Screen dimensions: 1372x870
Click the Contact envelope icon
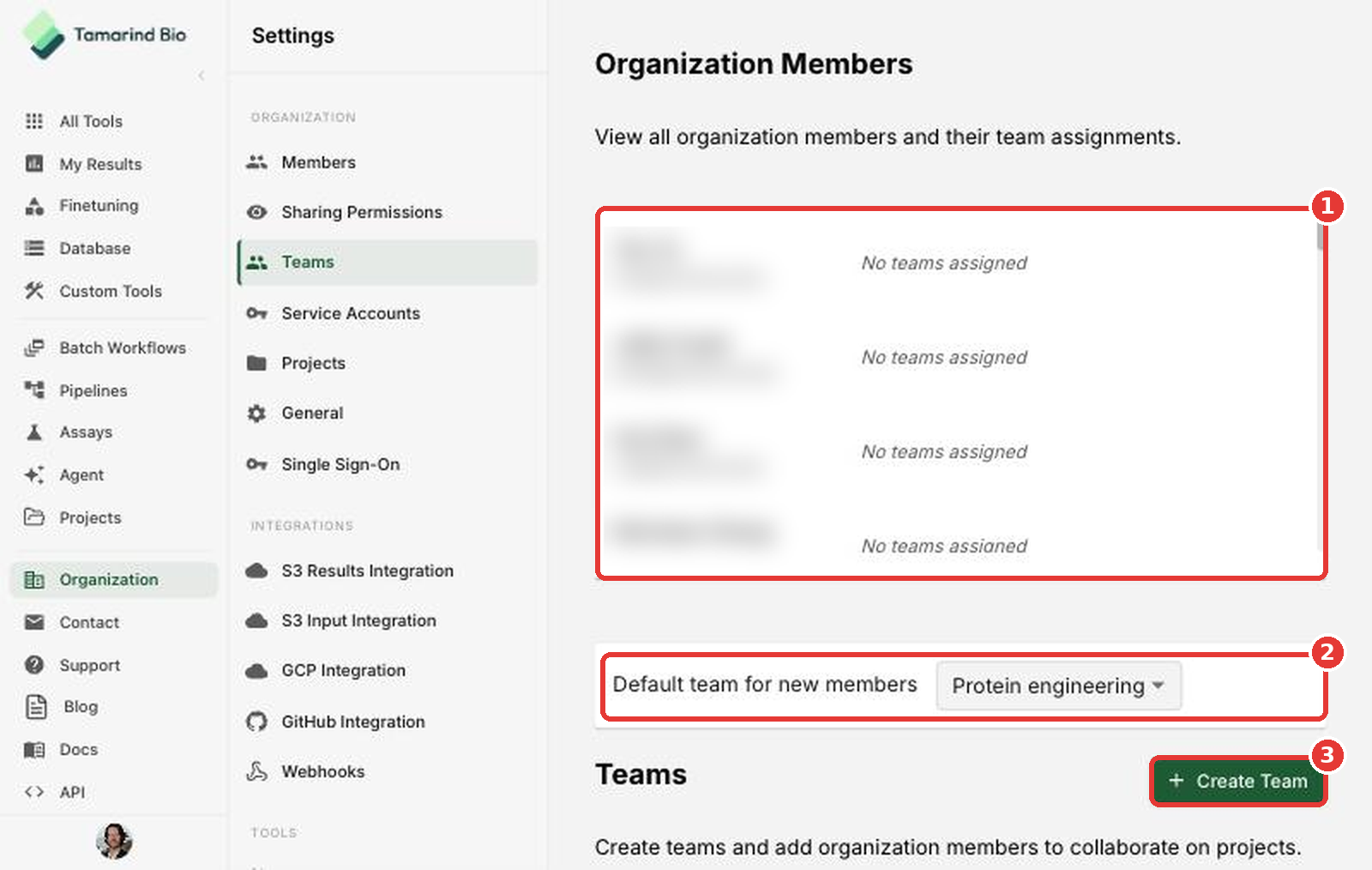coord(34,622)
